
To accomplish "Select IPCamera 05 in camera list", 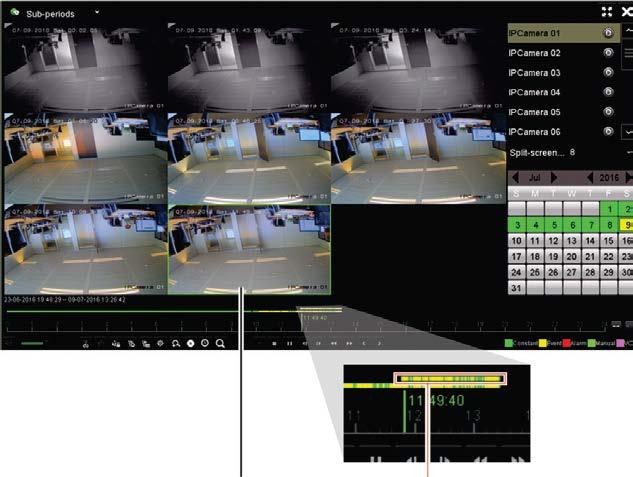I will [534, 112].
